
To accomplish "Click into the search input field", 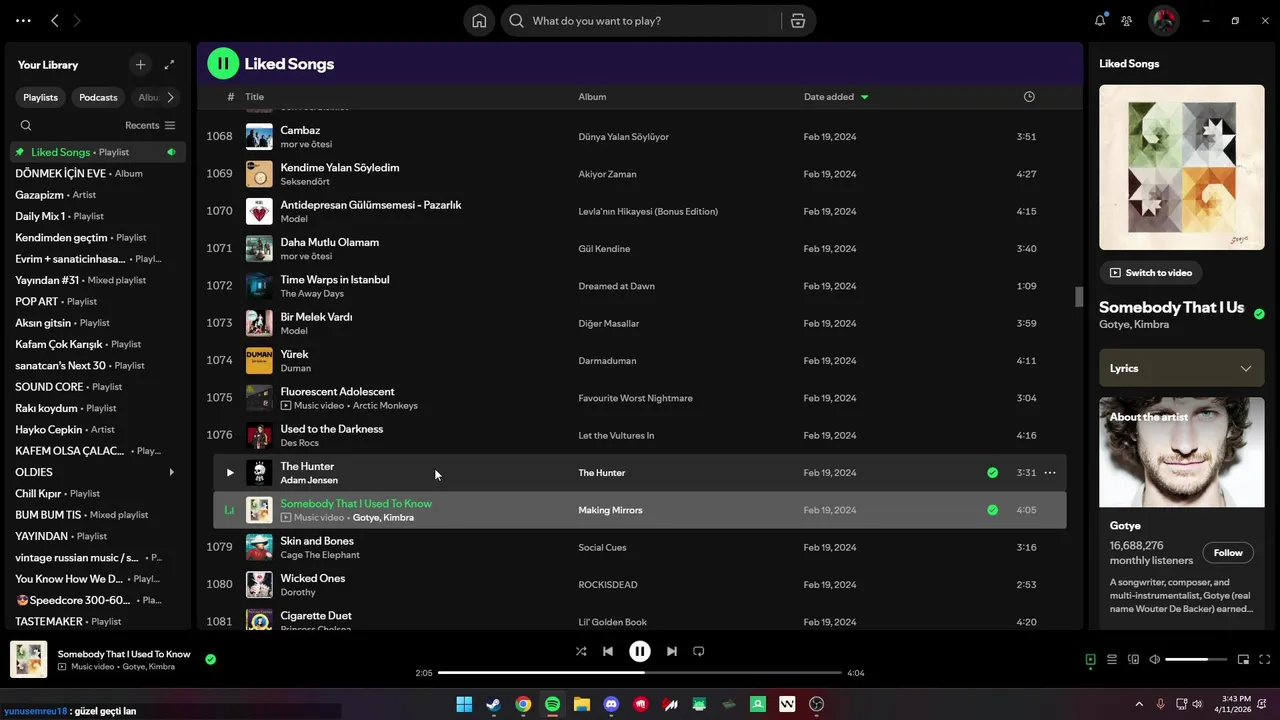I will (650, 21).
